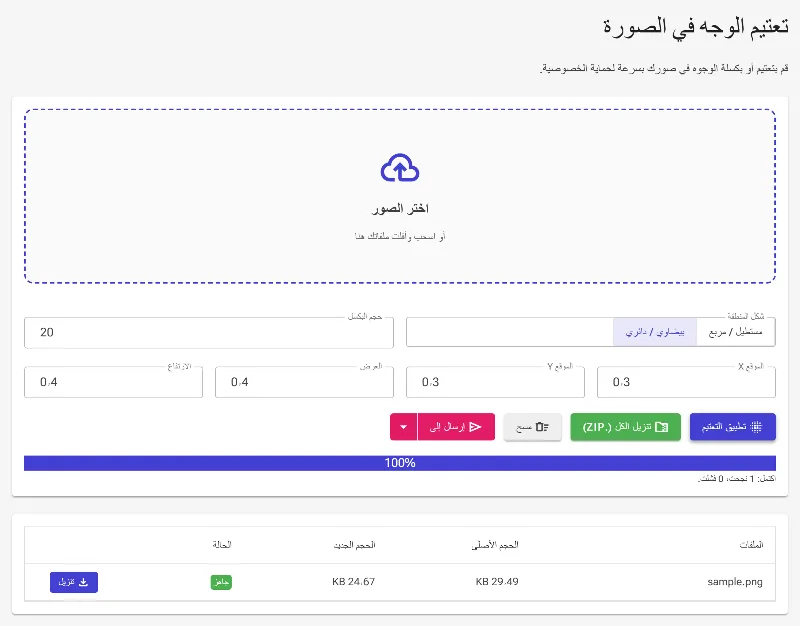Click the drag and drop files hint text
800x626 pixels.
click(x=400, y=236)
